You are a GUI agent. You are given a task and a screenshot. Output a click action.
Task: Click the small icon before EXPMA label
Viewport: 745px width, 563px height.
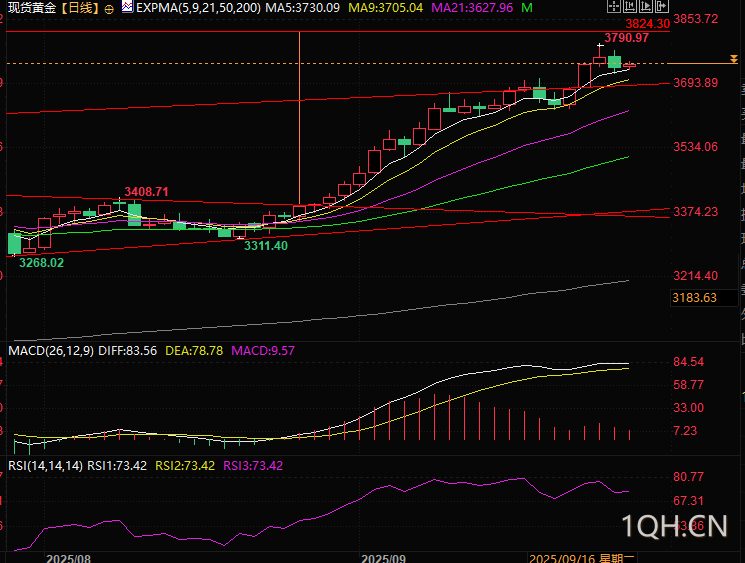126,7
